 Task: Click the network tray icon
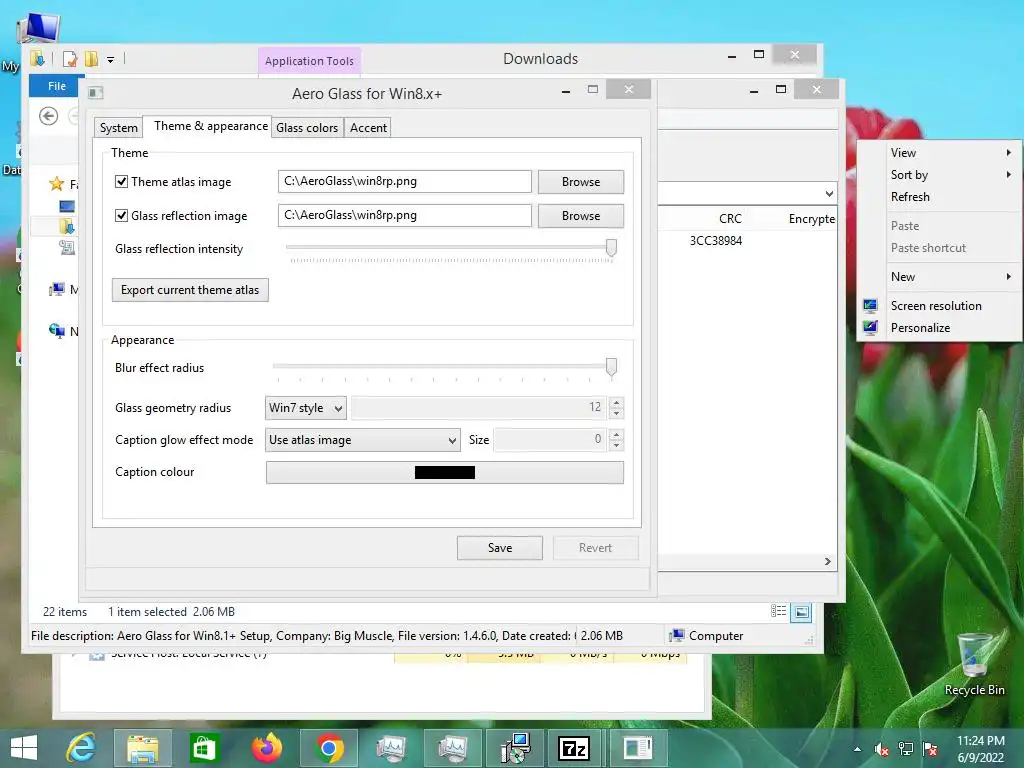tap(906, 749)
